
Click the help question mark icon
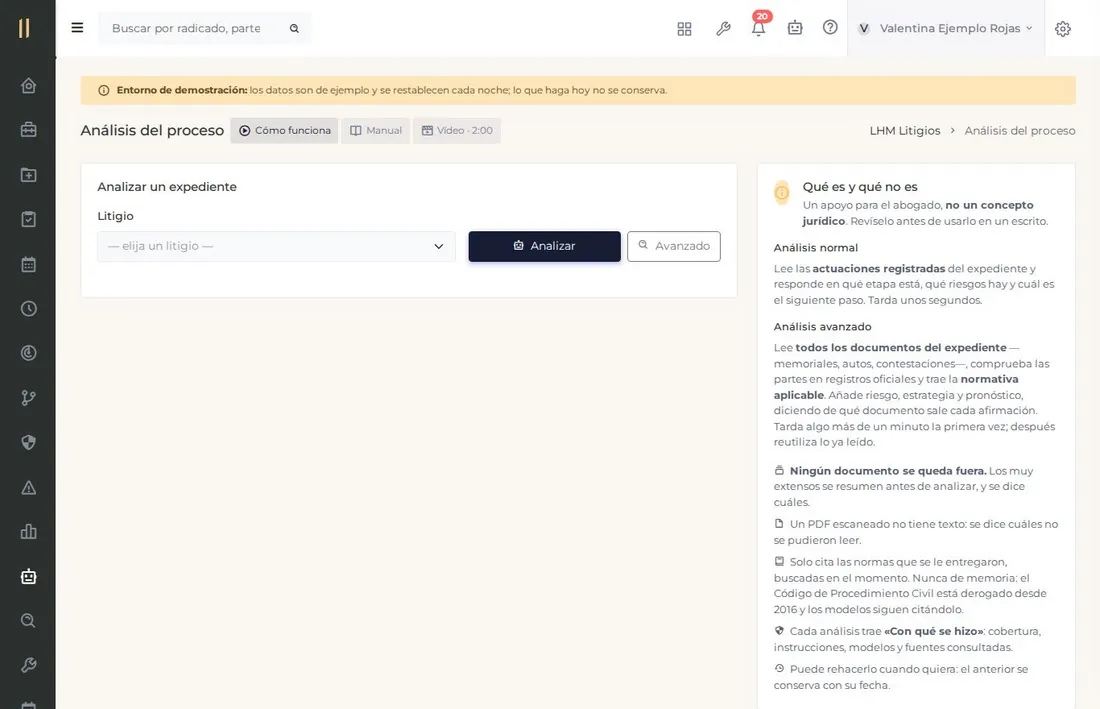(x=830, y=27)
